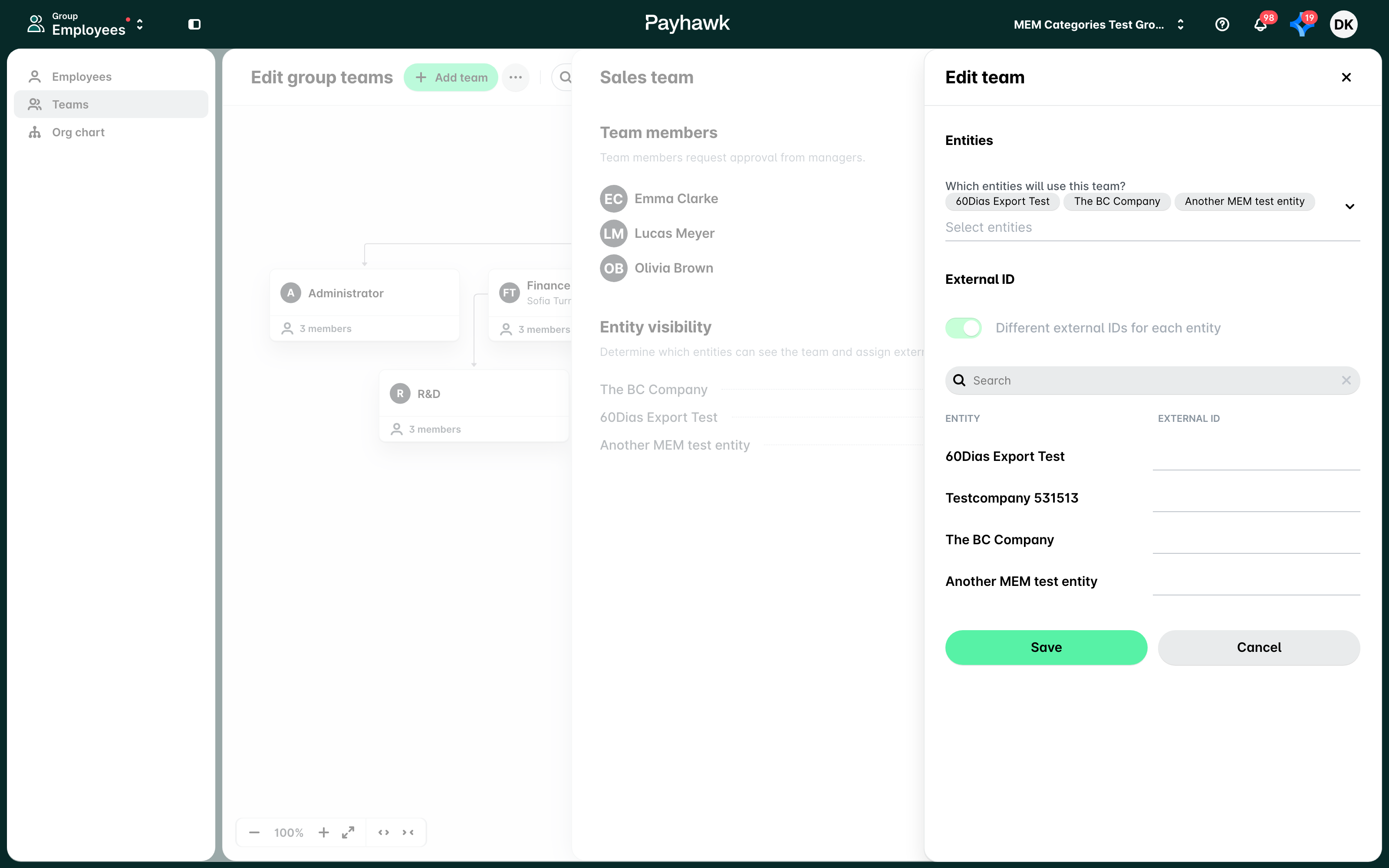Cancel editing the team
This screenshot has width=1389, height=868.
(x=1259, y=648)
